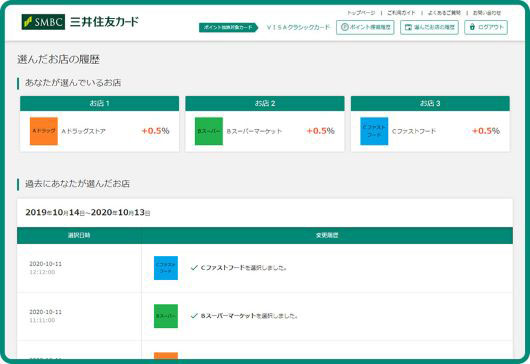Open the よくあるご質問 link
This screenshot has width=530, height=364.
tap(444, 13)
